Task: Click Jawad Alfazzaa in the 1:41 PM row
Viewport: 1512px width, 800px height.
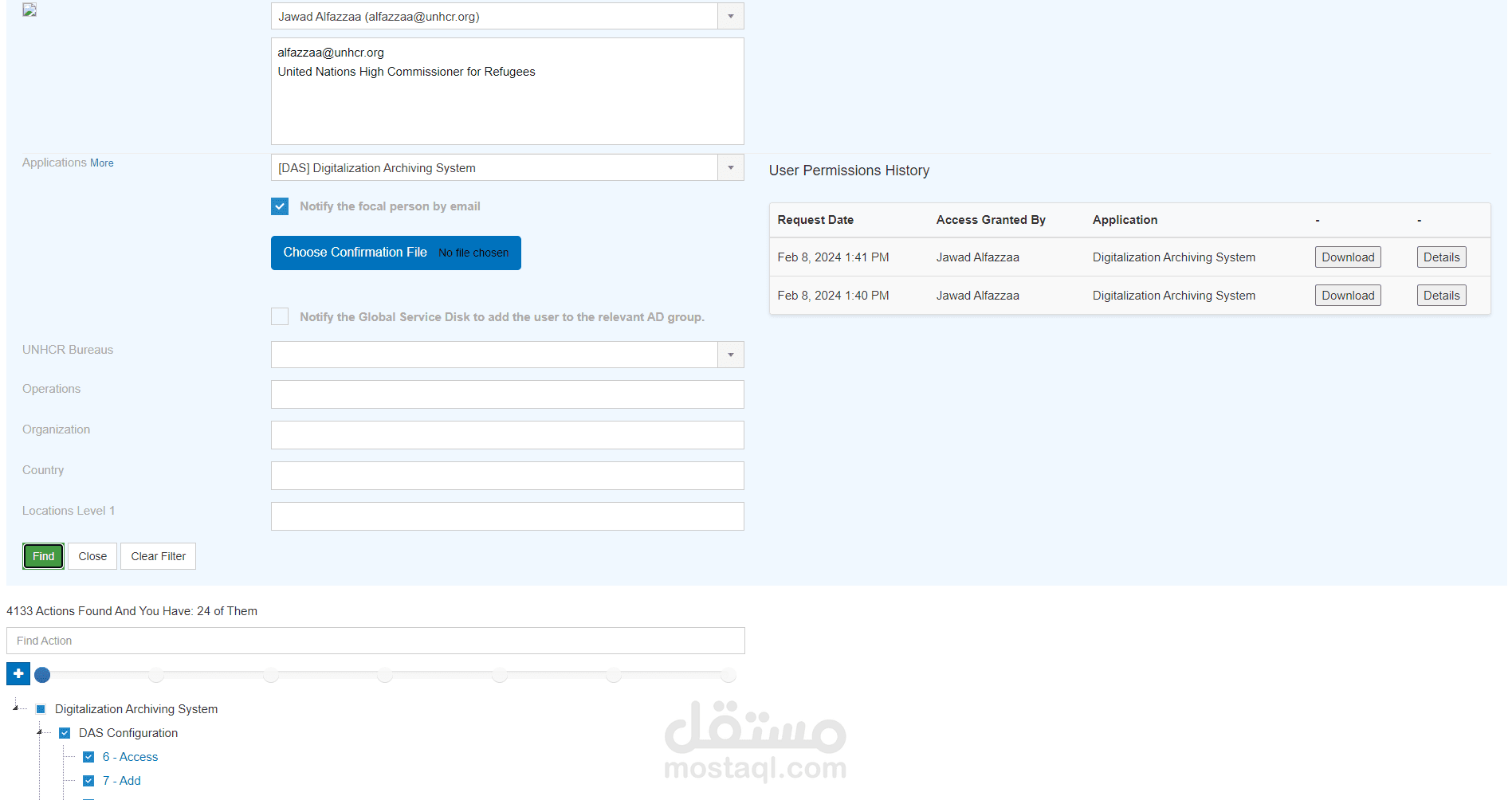Action: click(x=977, y=257)
